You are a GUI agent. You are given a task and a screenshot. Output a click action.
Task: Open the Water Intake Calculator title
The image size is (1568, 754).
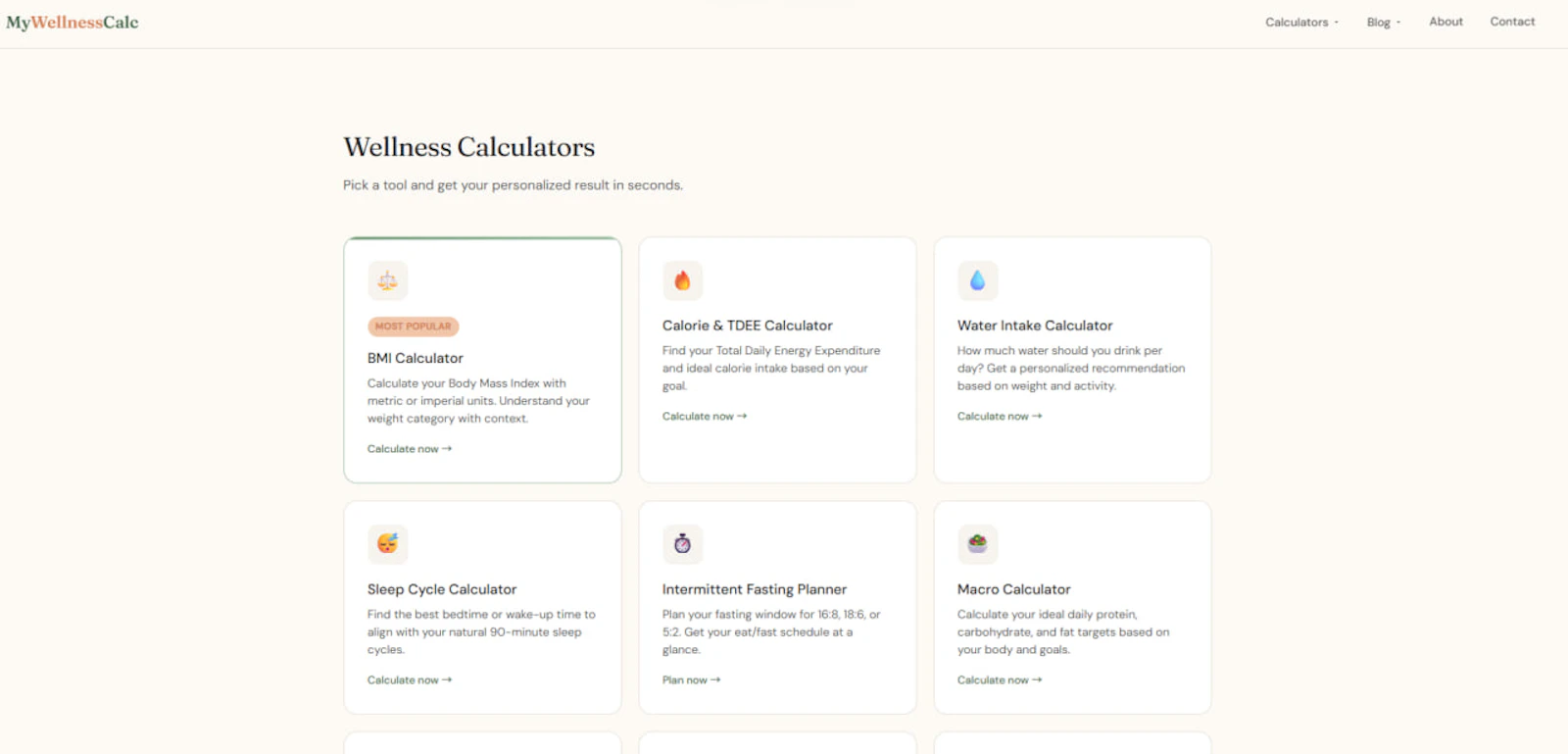1035,326
